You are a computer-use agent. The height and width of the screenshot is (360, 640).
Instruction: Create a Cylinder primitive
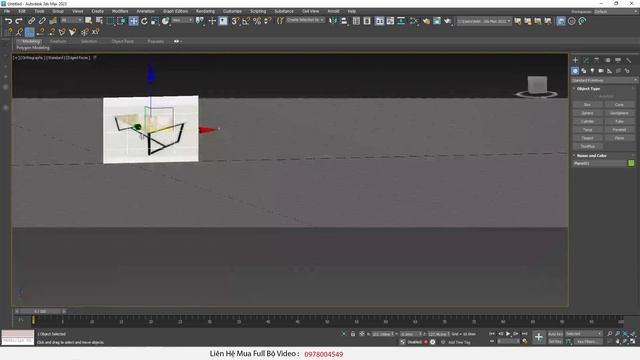587,122
